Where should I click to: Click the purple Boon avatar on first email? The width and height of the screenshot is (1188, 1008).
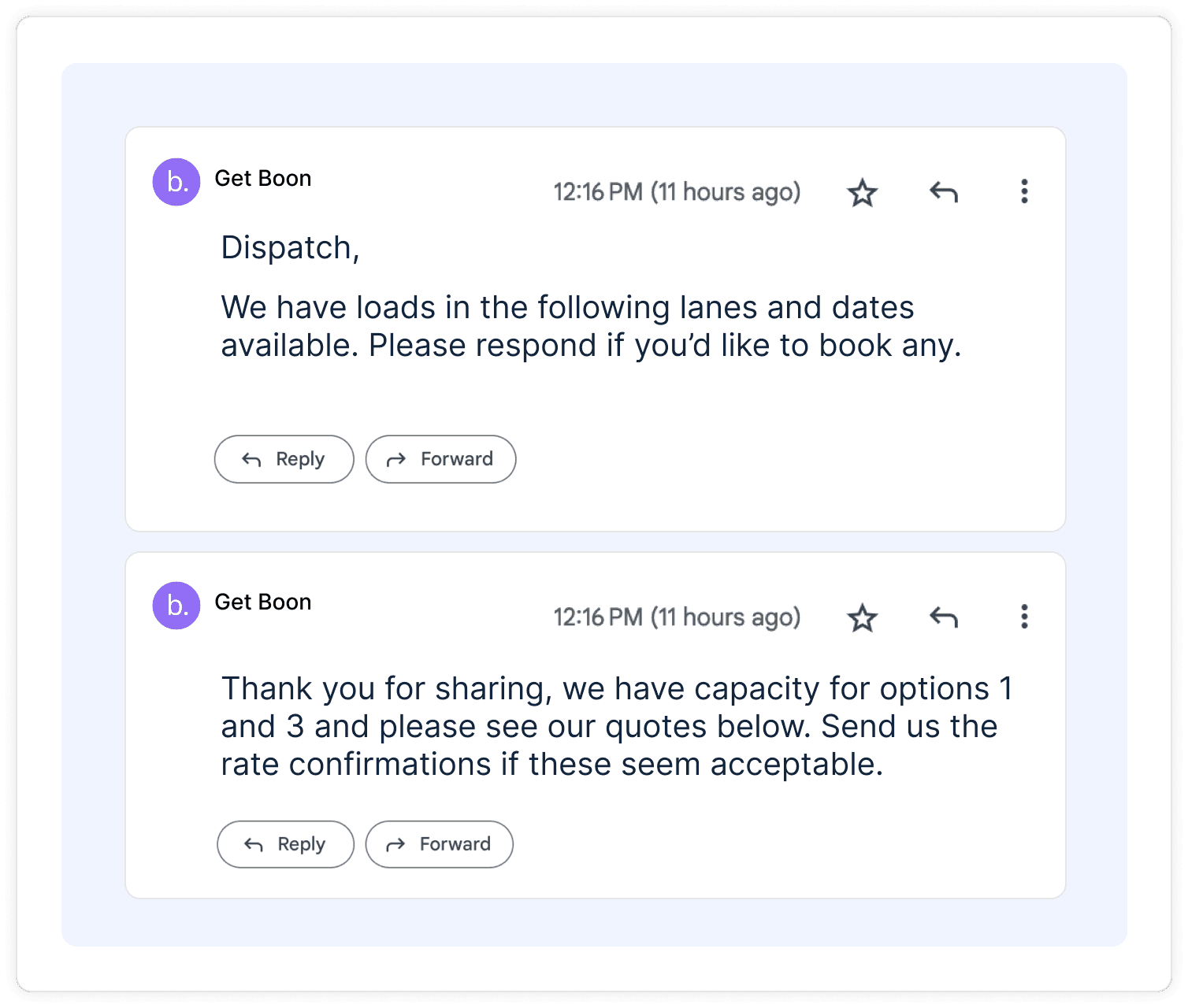[176, 182]
